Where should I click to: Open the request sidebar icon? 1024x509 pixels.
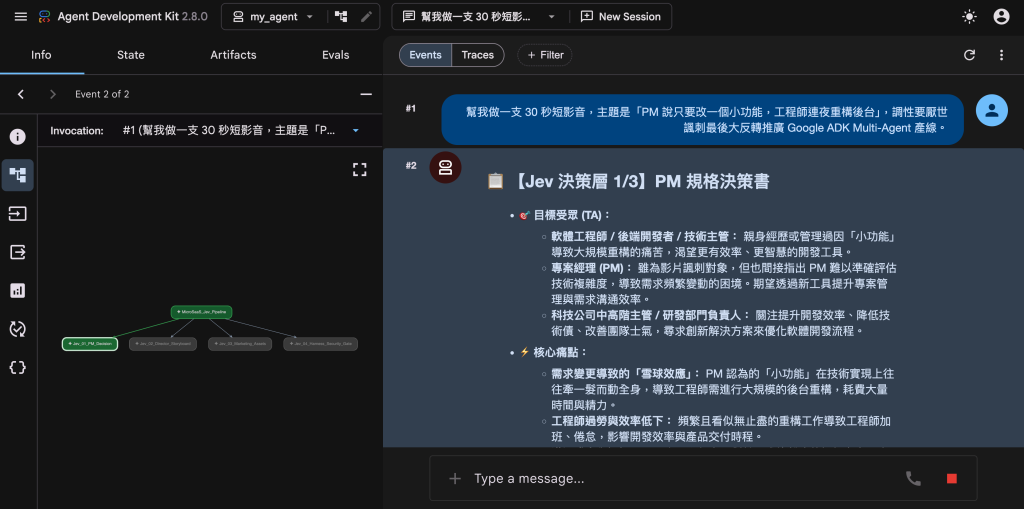point(18,214)
